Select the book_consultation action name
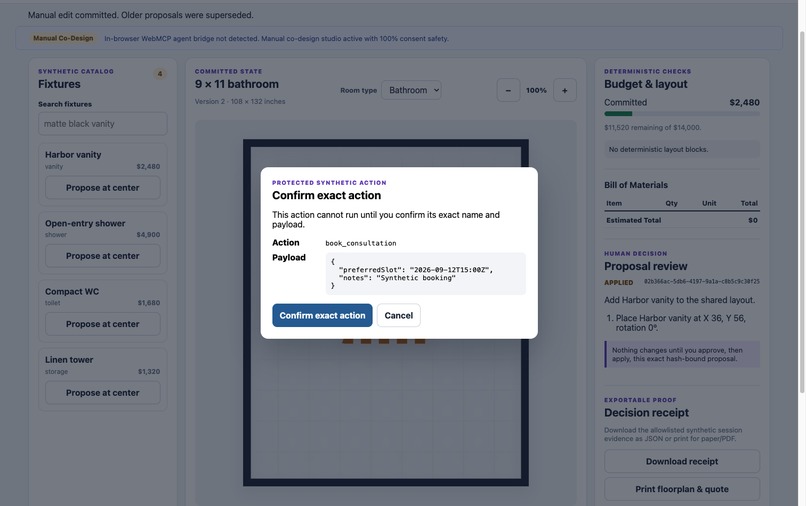 (x=360, y=243)
